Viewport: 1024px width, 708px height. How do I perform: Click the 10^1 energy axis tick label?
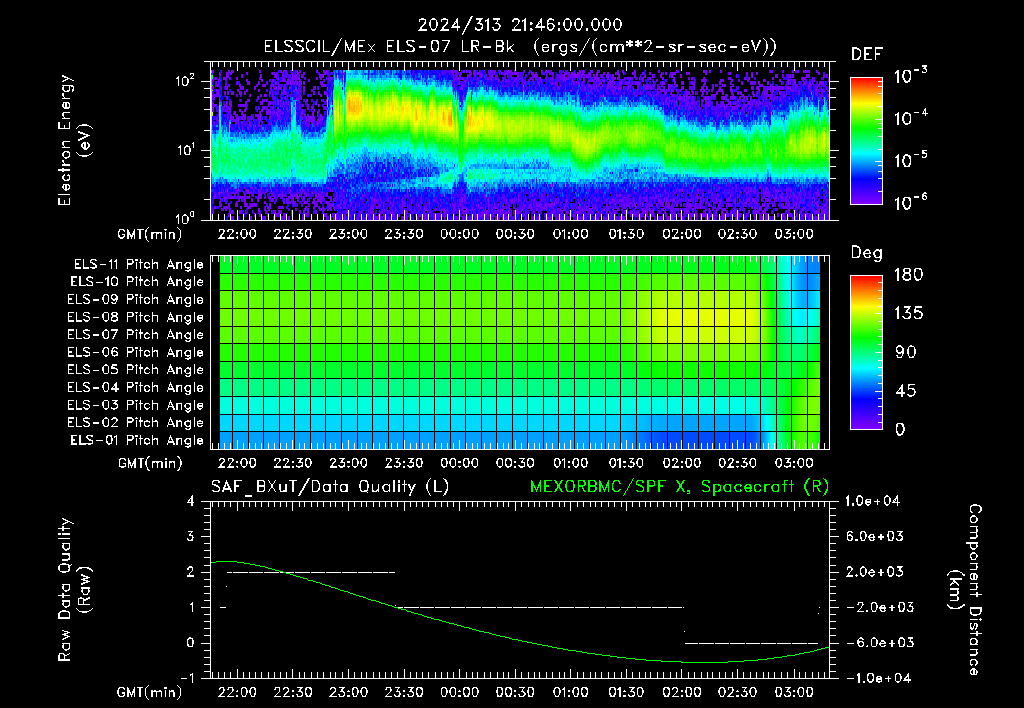185,150
